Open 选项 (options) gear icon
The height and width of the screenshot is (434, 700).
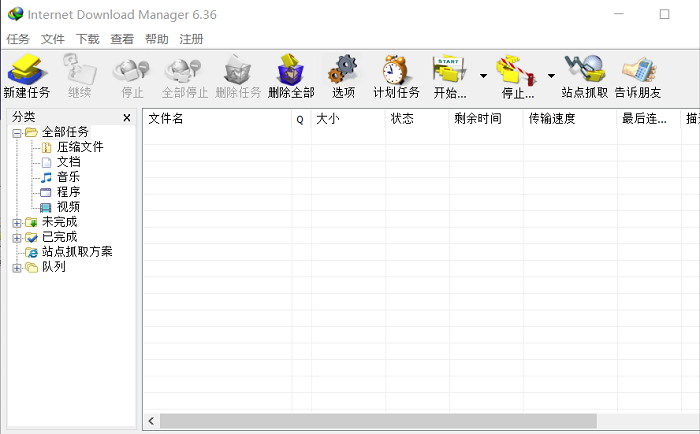tap(343, 69)
